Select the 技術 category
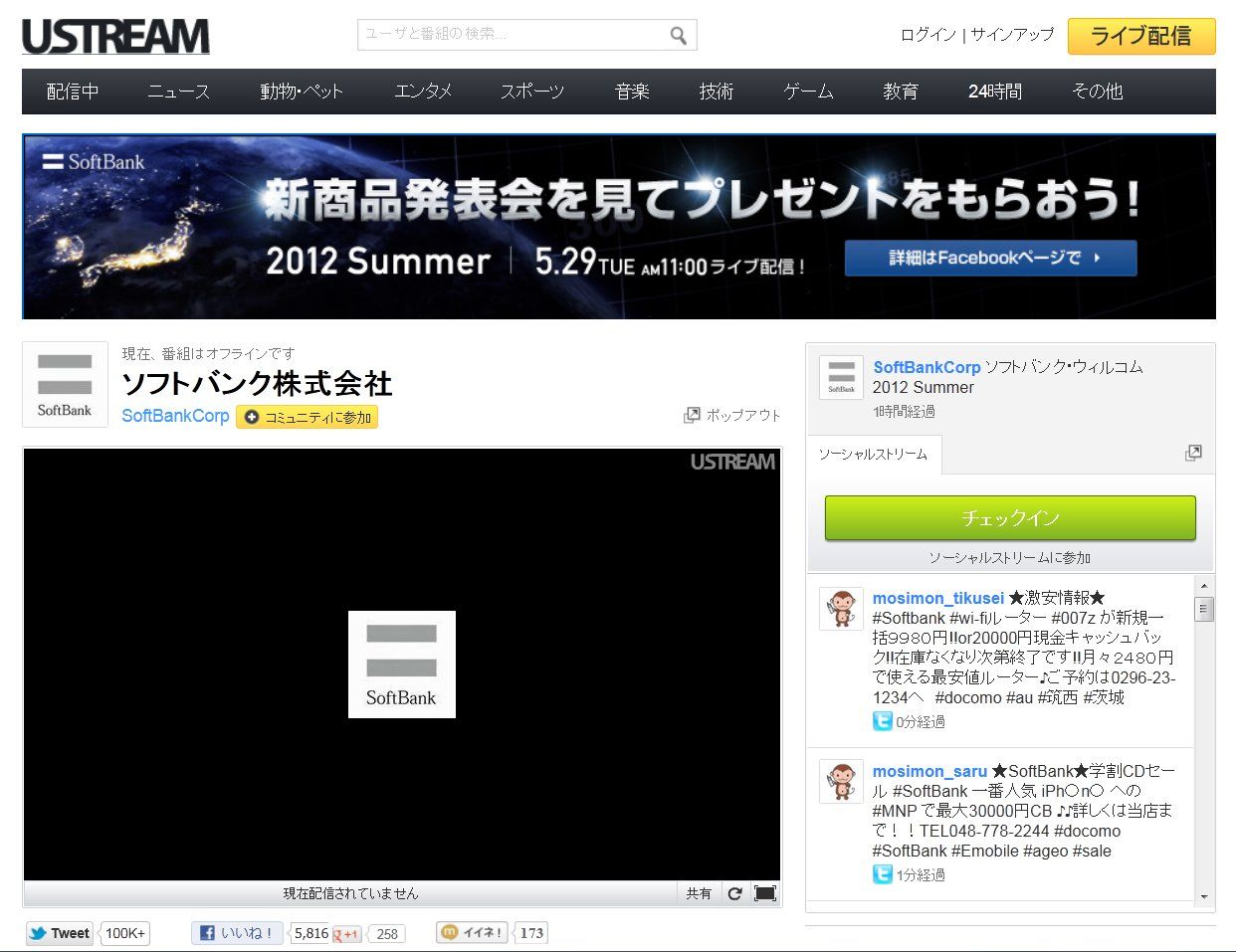The width and height of the screenshot is (1236, 952). click(x=717, y=92)
